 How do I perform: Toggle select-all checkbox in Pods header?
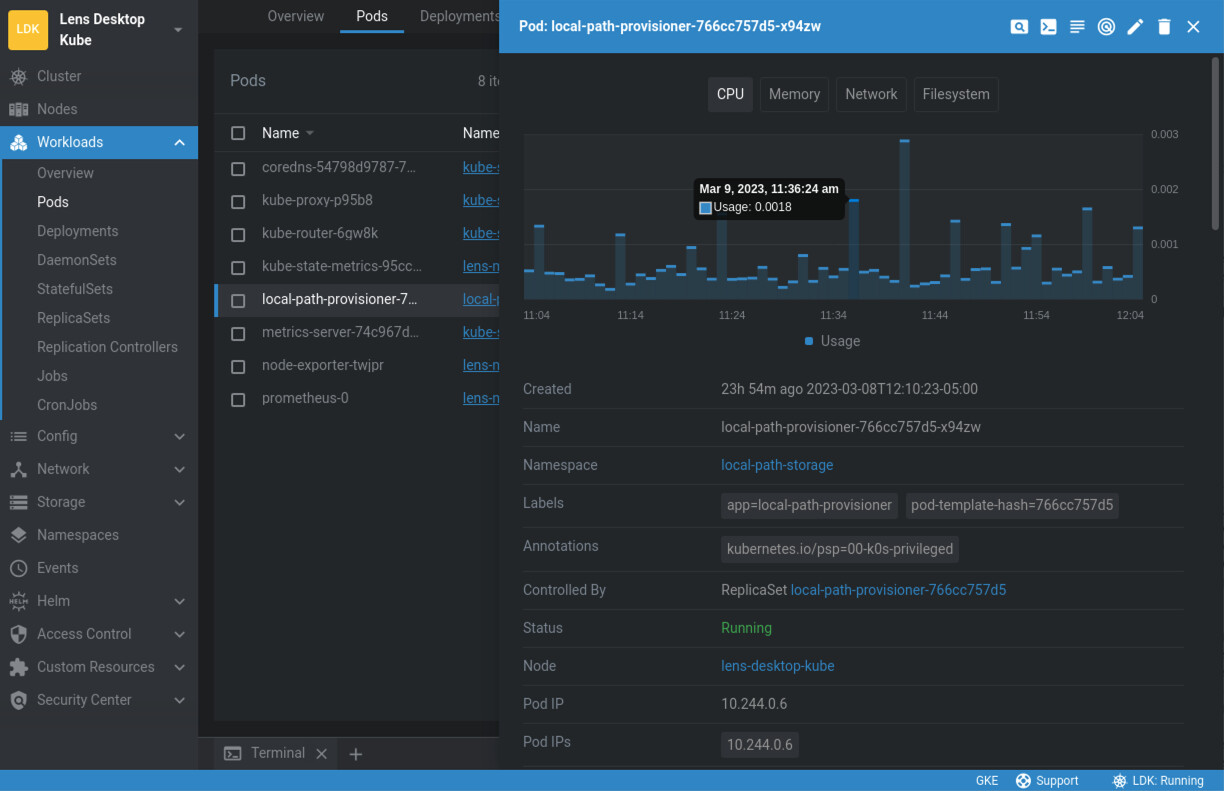point(238,133)
